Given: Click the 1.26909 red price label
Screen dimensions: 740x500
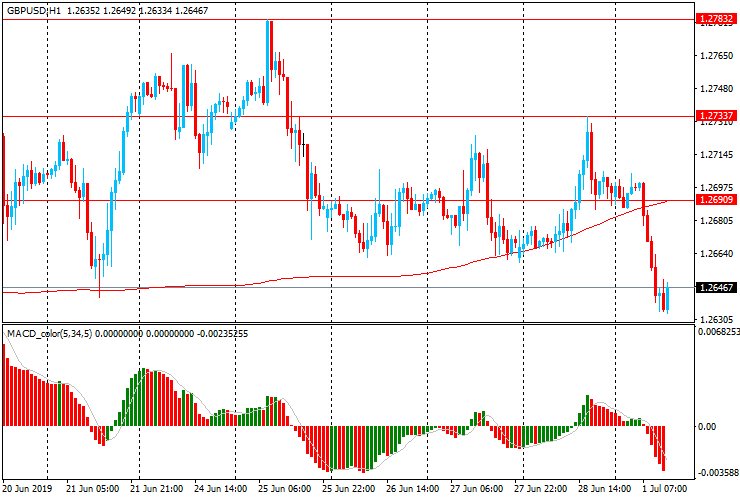Looking at the screenshot, I should 716,200.
